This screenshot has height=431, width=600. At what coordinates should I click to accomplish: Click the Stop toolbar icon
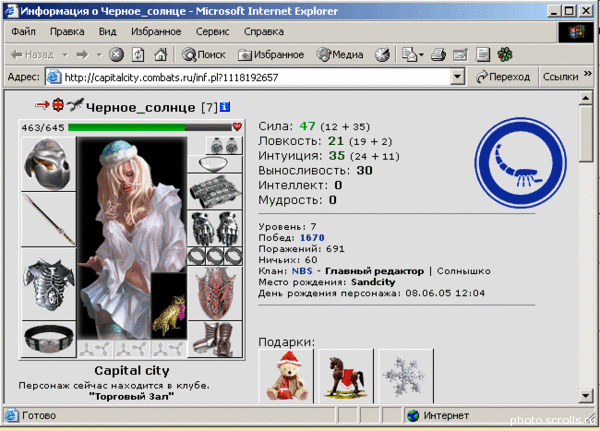click(x=116, y=55)
